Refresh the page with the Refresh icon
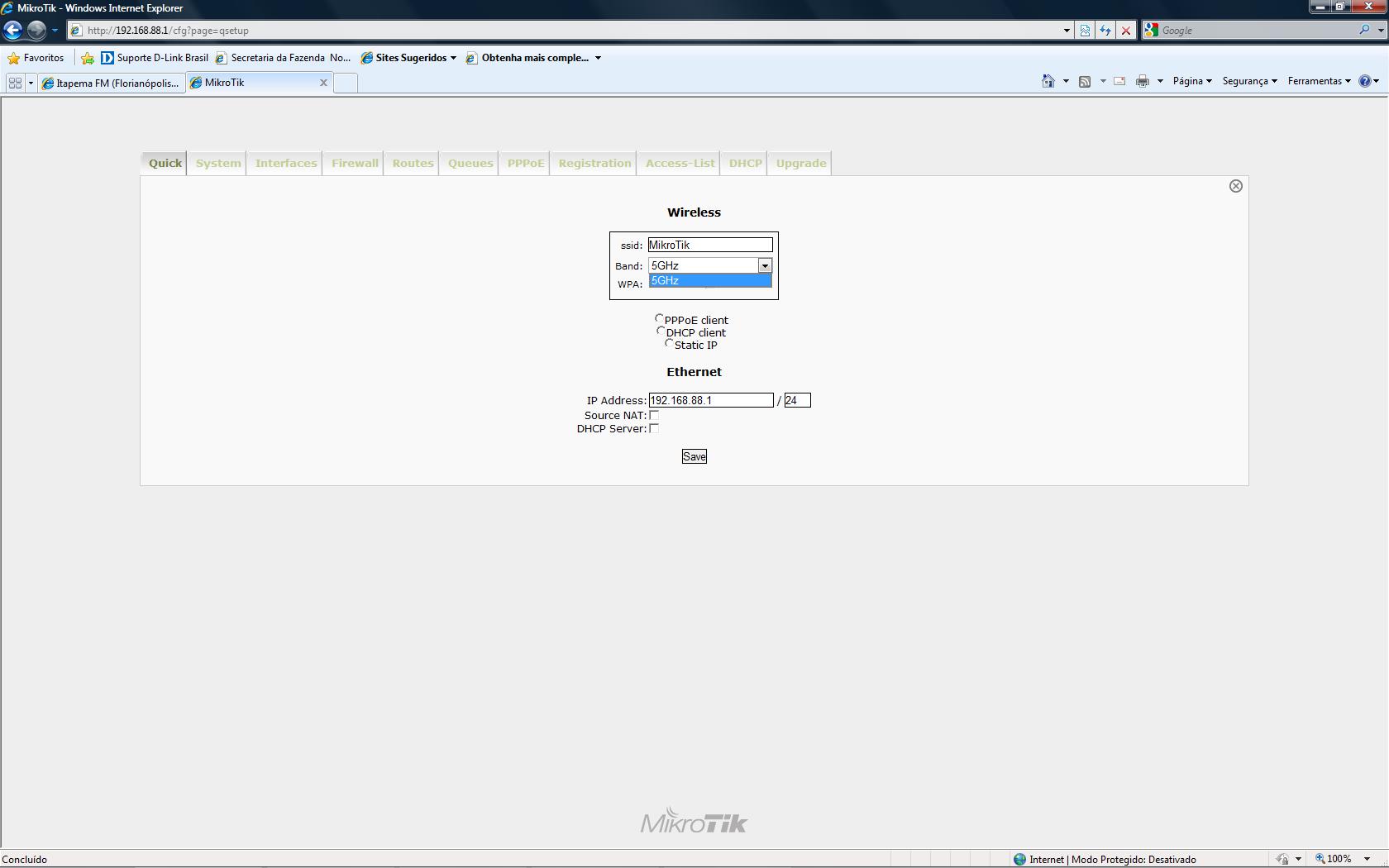This screenshot has width=1389, height=868. [x=1105, y=31]
